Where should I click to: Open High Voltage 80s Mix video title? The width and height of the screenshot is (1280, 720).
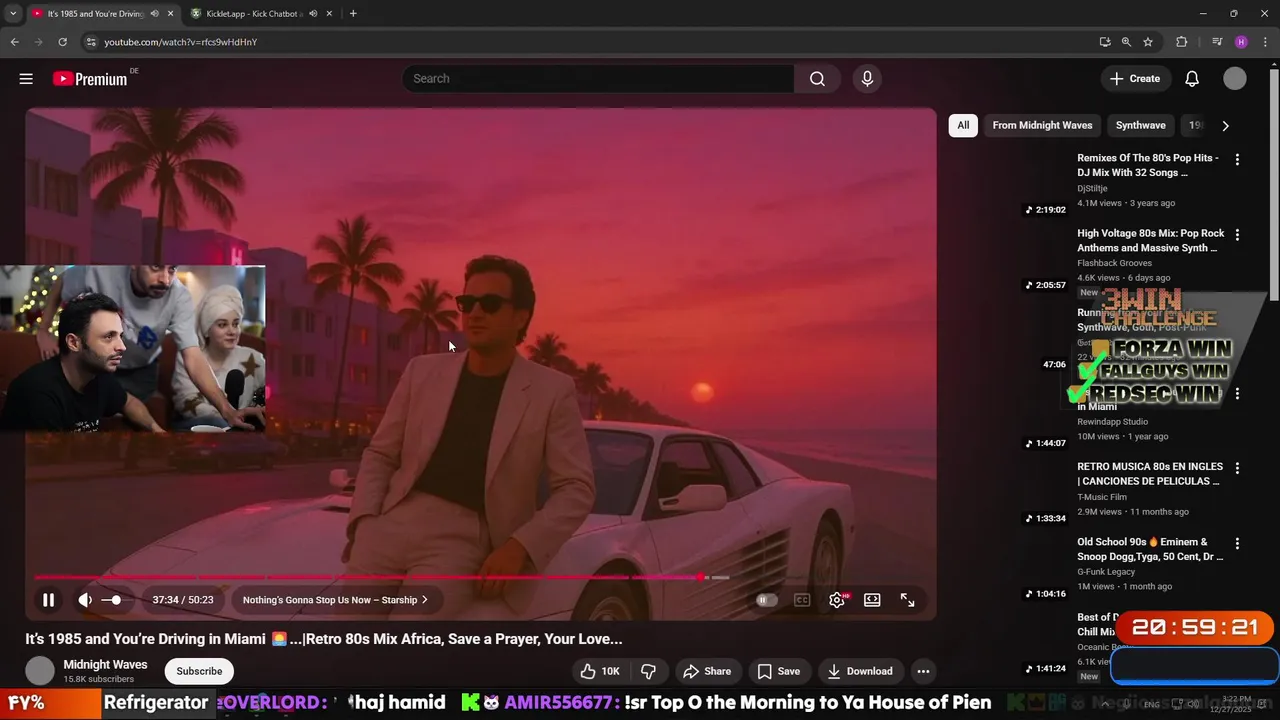pos(1151,240)
